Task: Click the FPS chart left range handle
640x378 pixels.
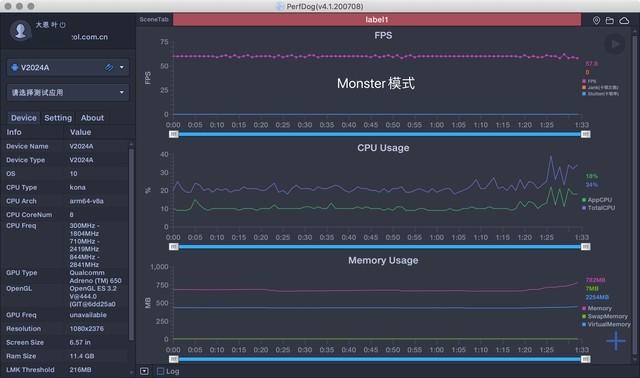Action: point(173,134)
